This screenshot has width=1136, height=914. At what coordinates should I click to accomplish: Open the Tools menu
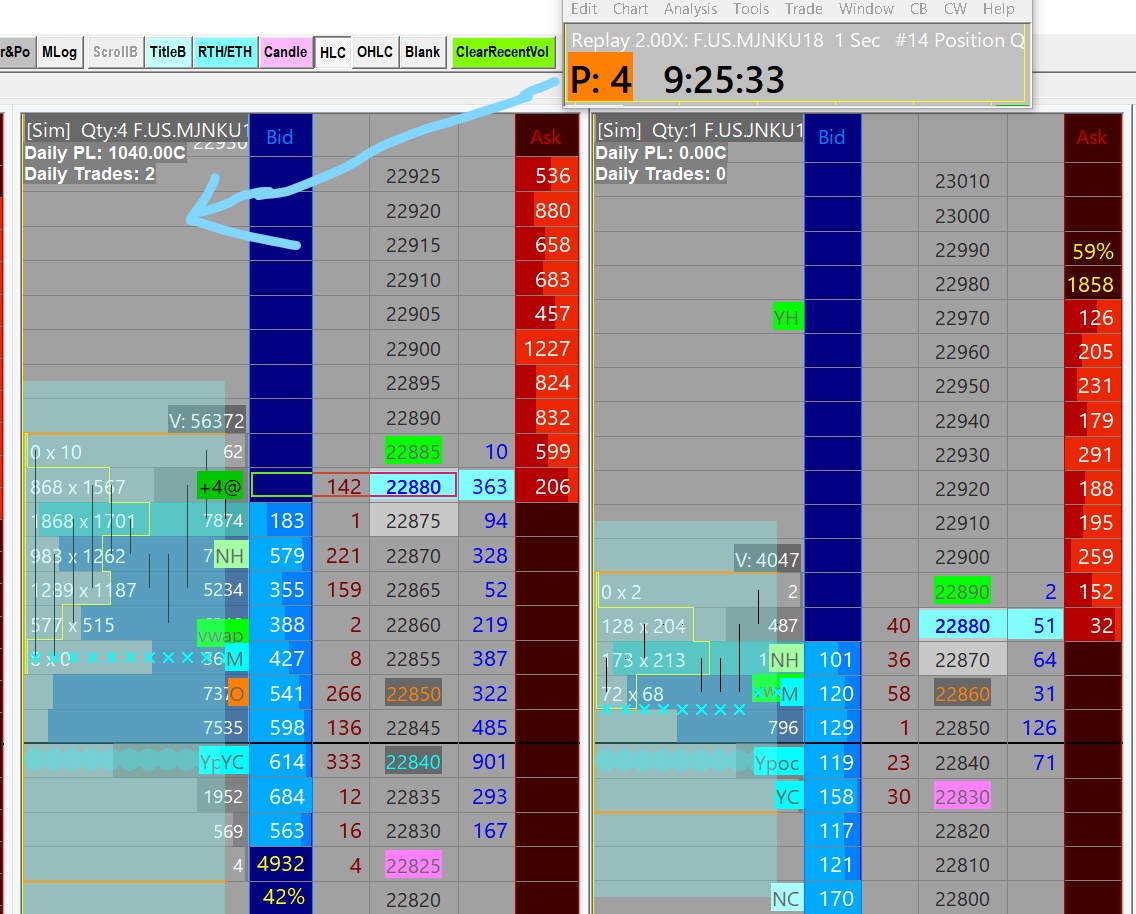pyautogui.click(x=751, y=9)
